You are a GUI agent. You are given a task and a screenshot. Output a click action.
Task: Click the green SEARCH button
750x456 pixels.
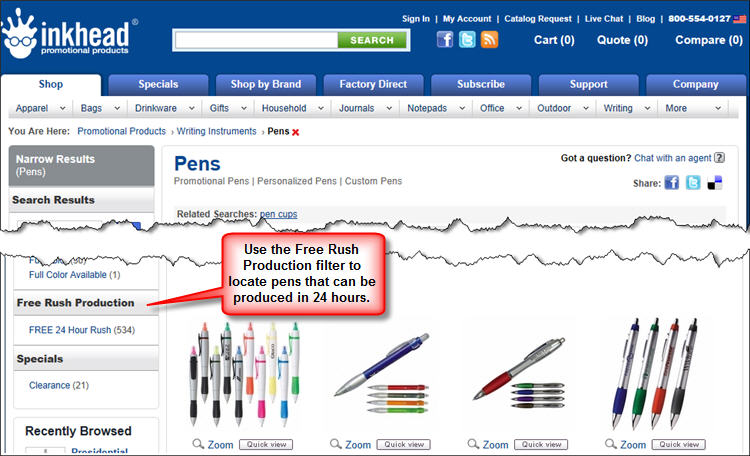[372, 40]
